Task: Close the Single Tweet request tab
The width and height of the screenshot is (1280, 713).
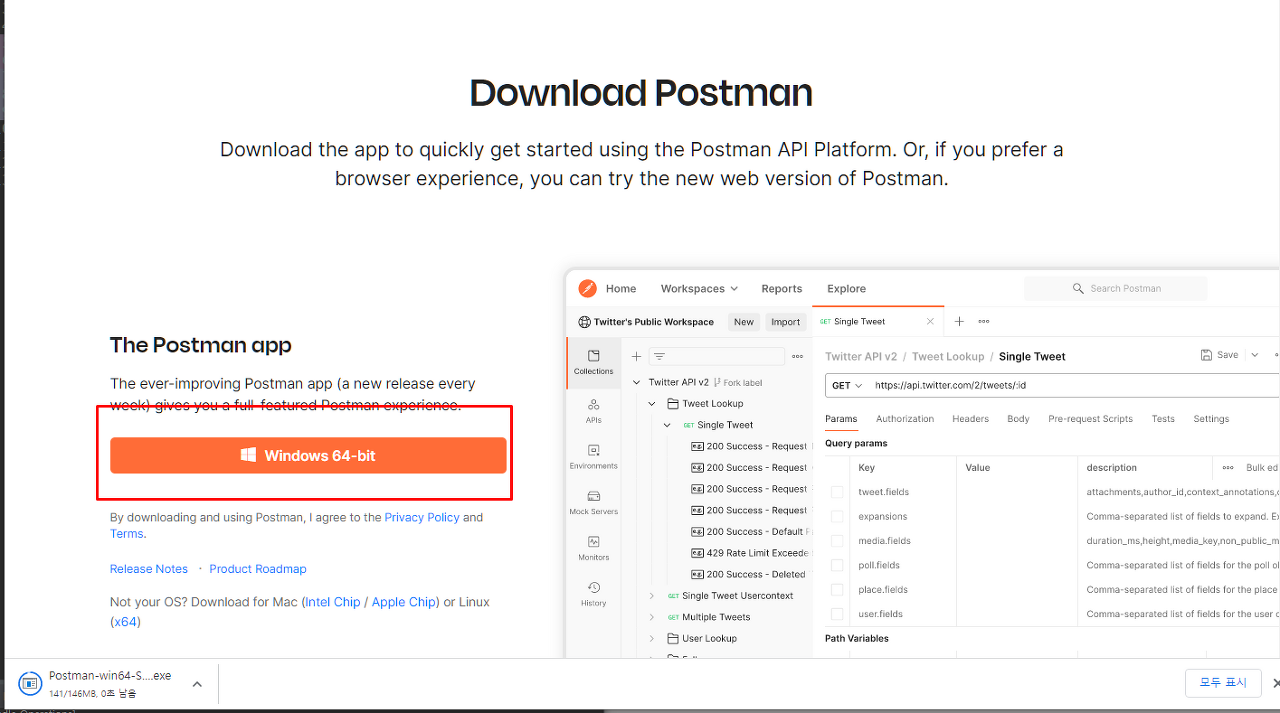Action: click(x=930, y=322)
